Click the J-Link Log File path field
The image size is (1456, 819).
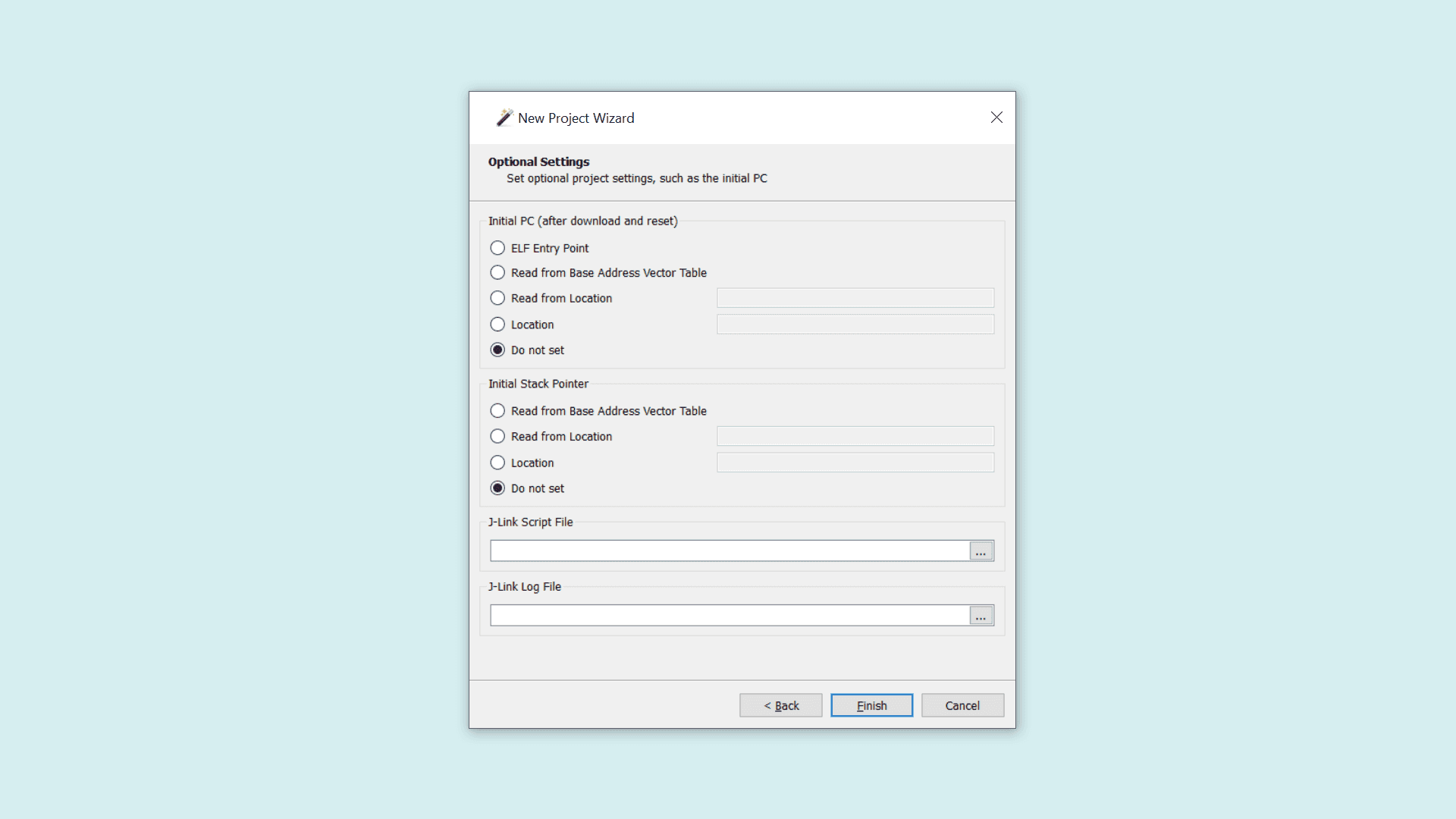[x=729, y=616]
